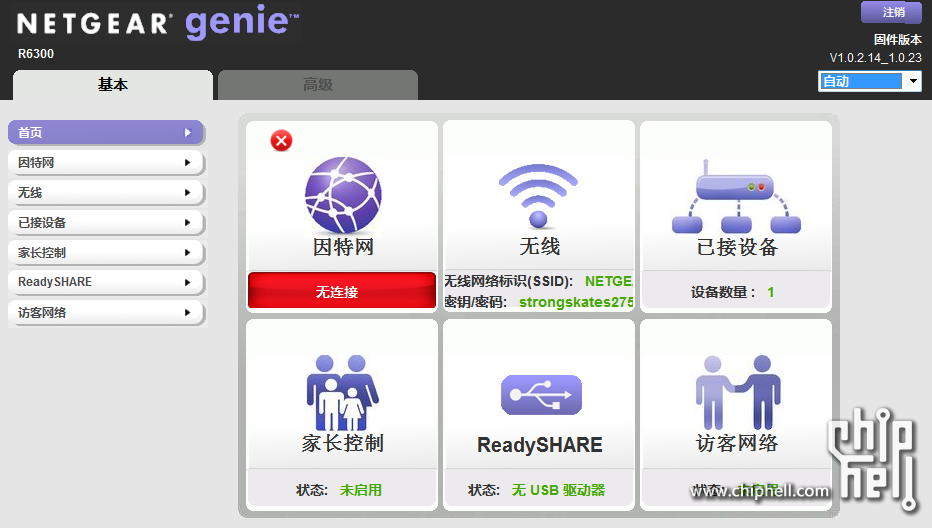
Task: Open 已接设备 in the sidebar menu
Action: (106, 222)
